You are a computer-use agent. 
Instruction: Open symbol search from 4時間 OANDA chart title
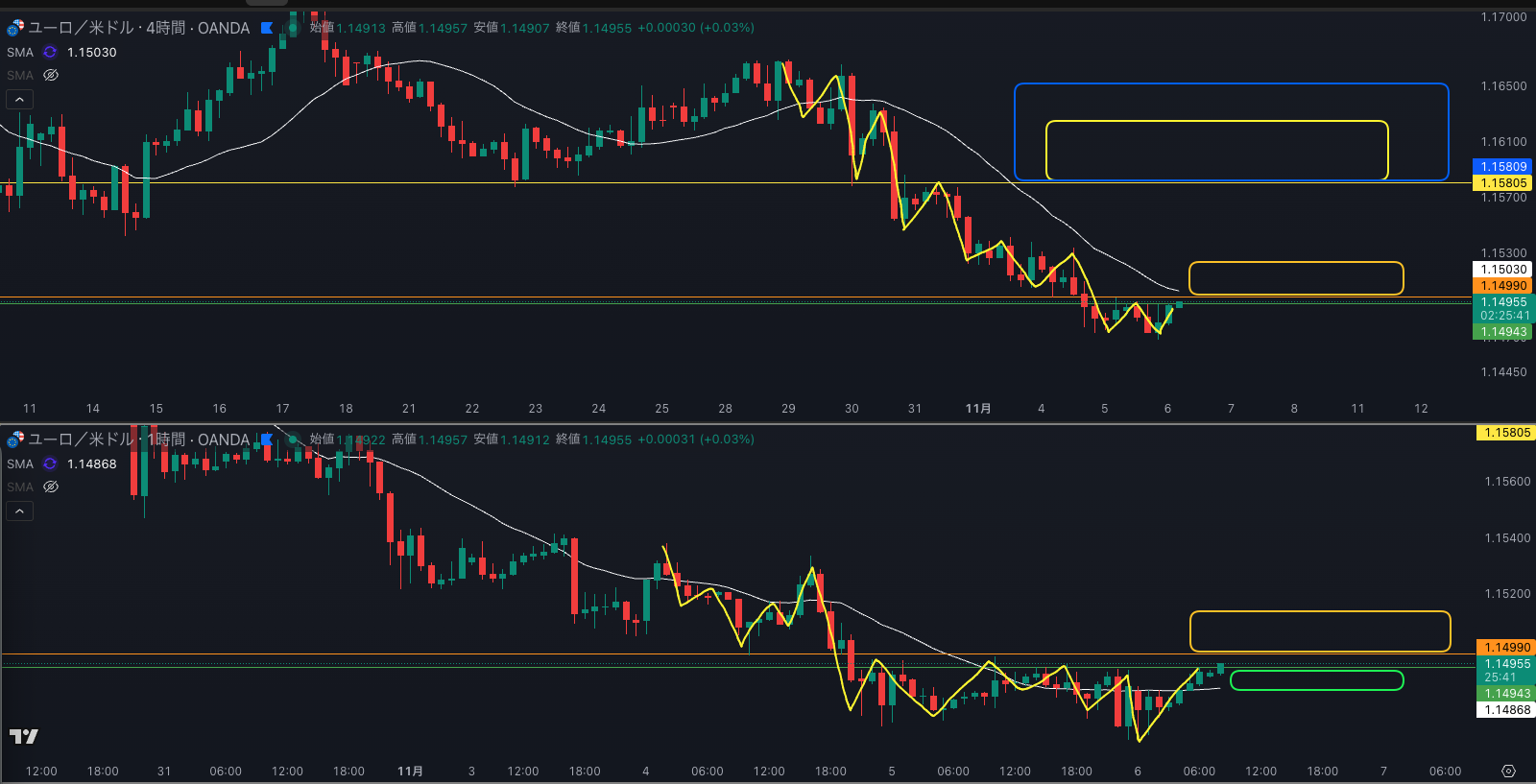click(x=139, y=28)
